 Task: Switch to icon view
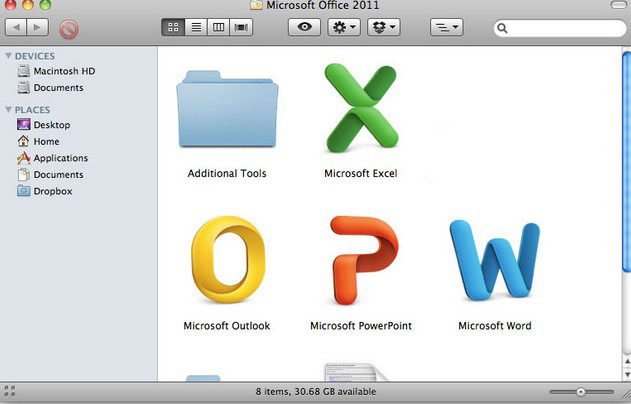coord(173,27)
